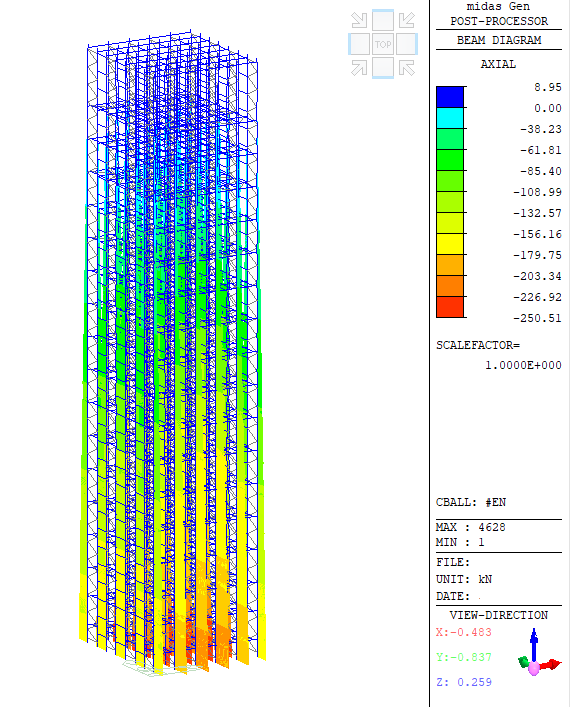Click the AXIAL legend title
This screenshot has width=572, height=707.
point(498,64)
